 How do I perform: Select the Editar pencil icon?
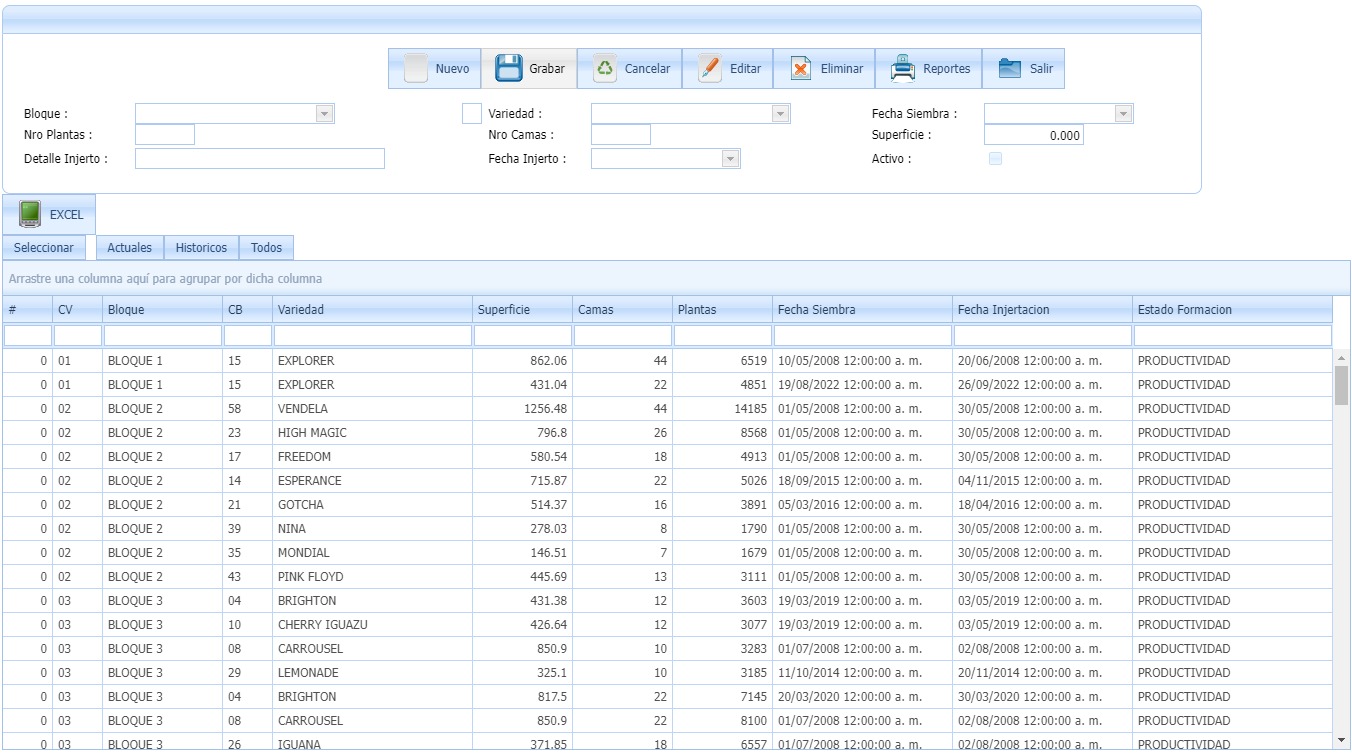[709, 69]
